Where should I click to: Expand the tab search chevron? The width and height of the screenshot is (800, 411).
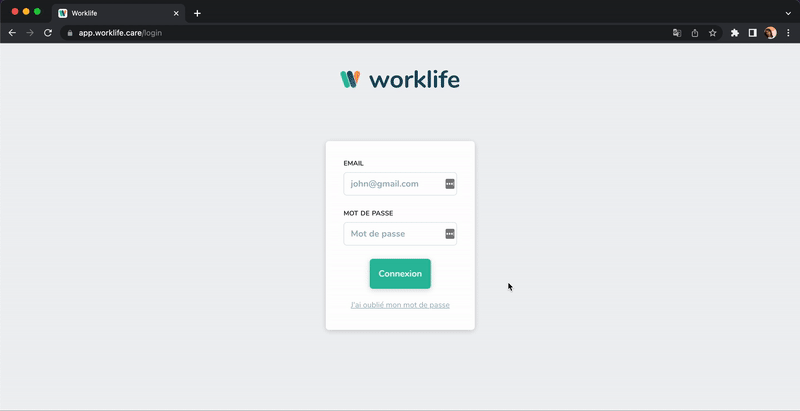(x=787, y=13)
